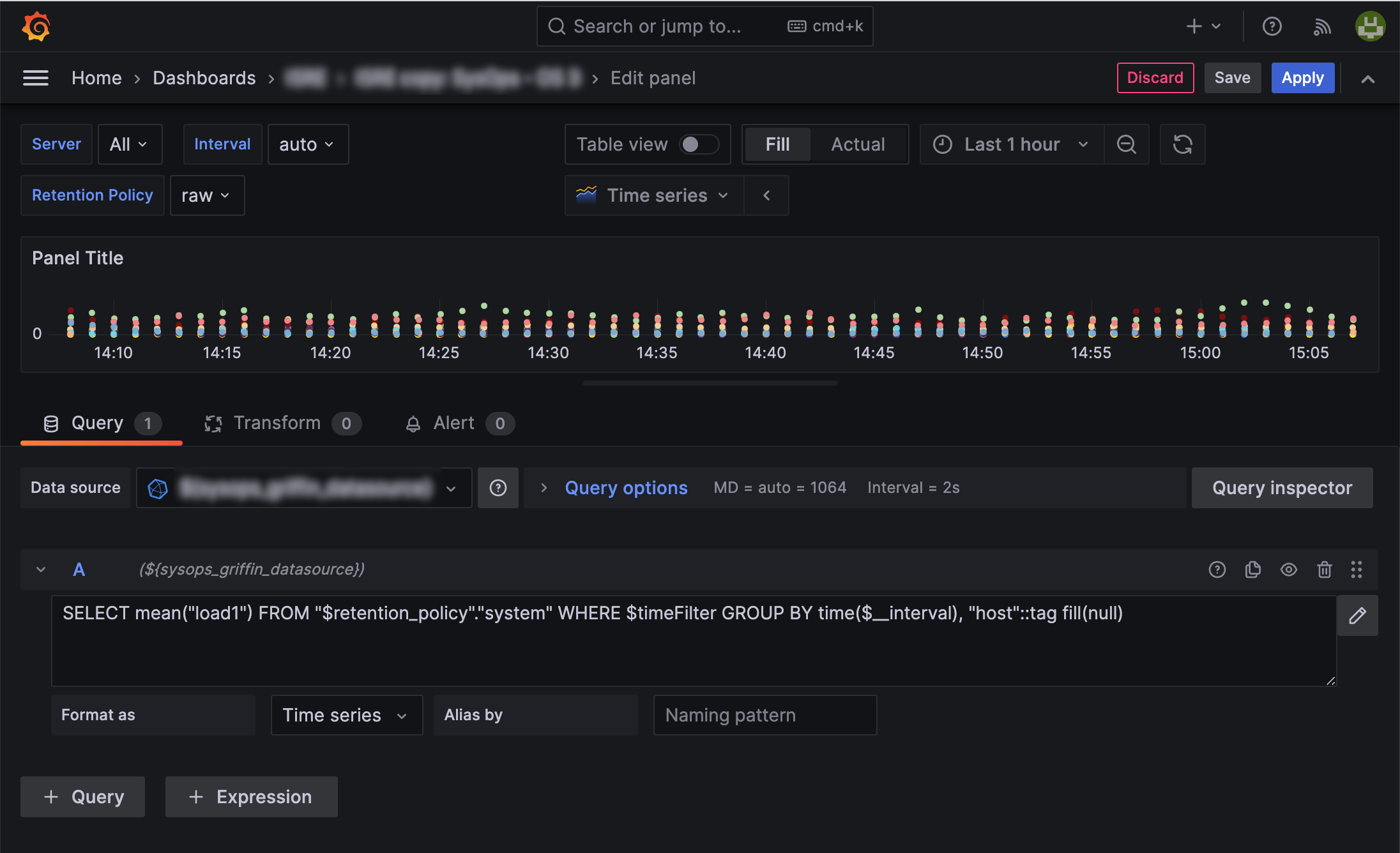Refresh the dashboard panel data
The image size is (1400, 853).
click(x=1182, y=144)
